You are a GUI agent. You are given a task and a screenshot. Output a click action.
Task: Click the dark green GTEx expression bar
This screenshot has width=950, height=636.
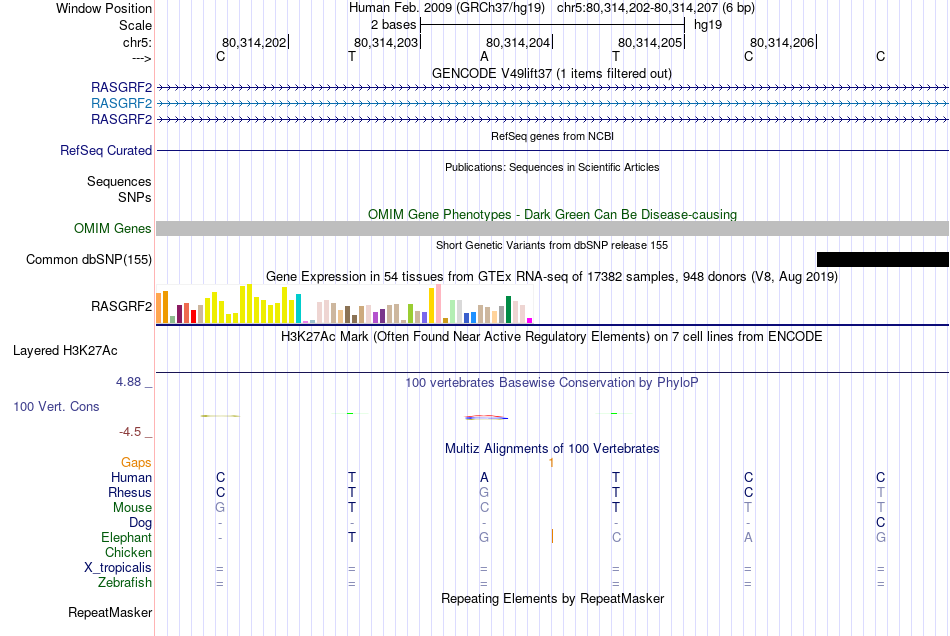pyautogui.click(x=508, y=310)
